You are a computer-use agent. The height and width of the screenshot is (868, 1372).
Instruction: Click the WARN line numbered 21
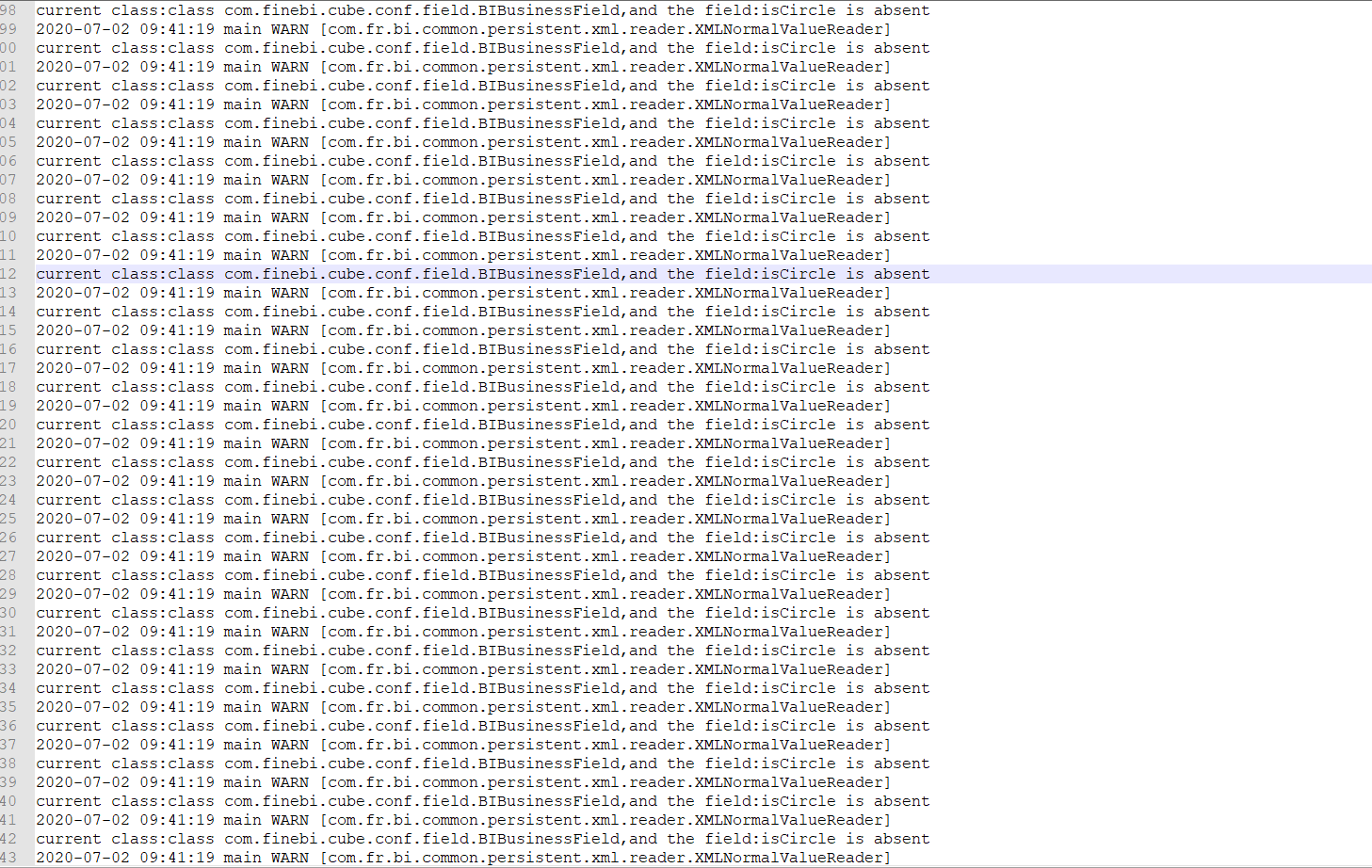tap(463, 443)
